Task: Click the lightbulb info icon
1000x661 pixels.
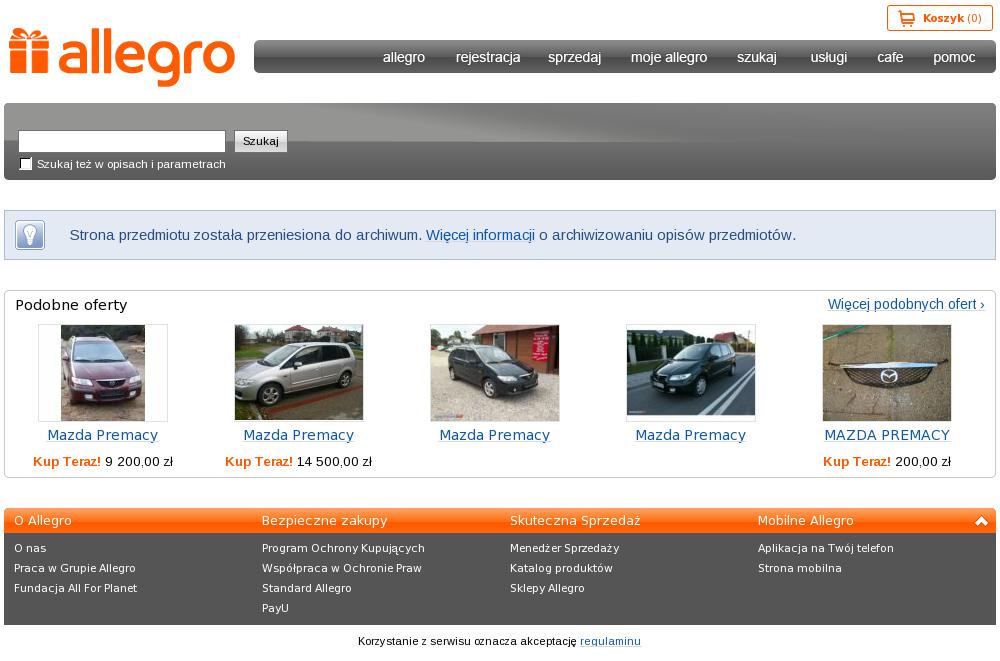Action: coord(30,235)
